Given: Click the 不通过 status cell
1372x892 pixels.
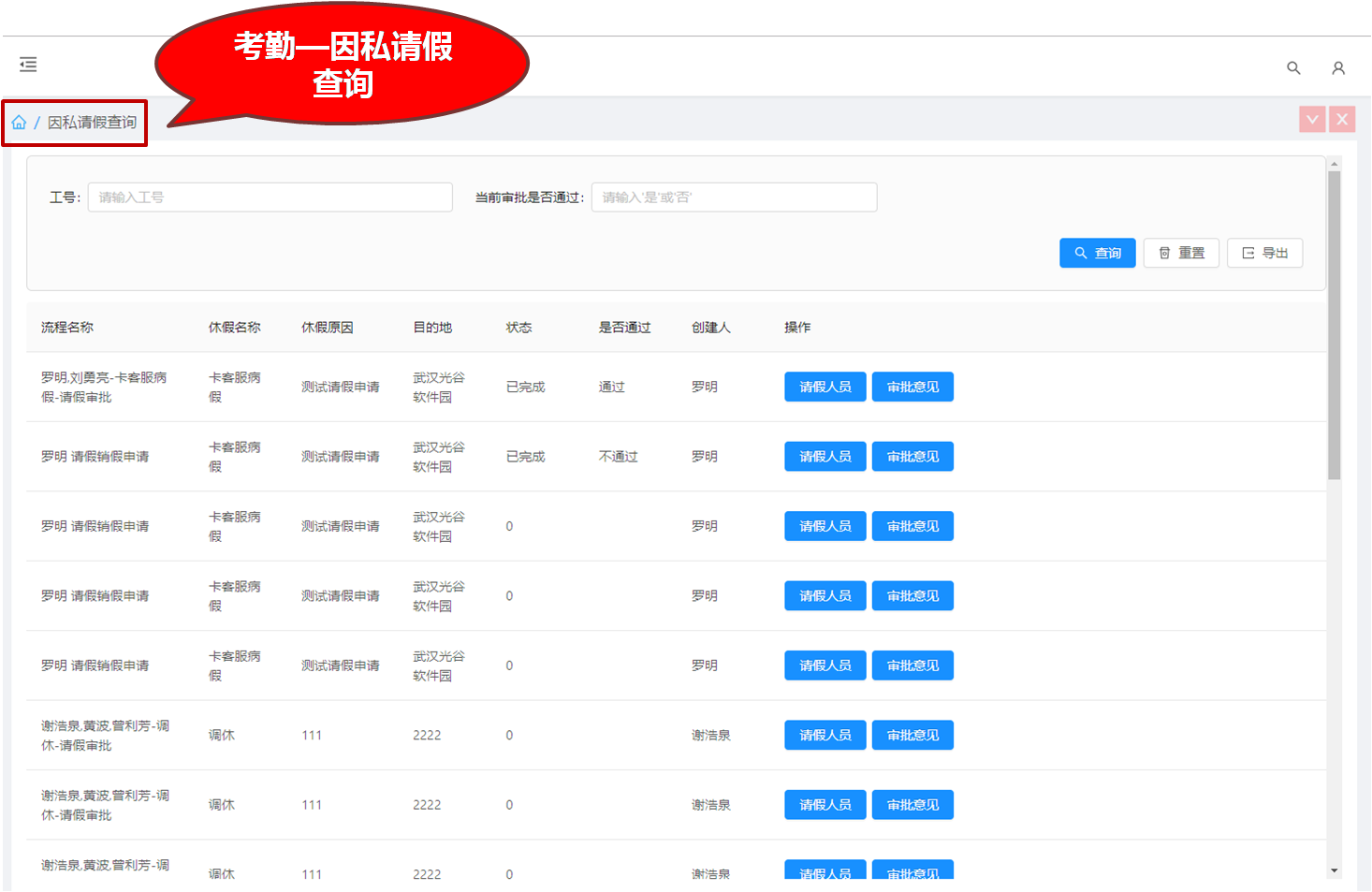Looking at the screenshot, I should 618,457.
